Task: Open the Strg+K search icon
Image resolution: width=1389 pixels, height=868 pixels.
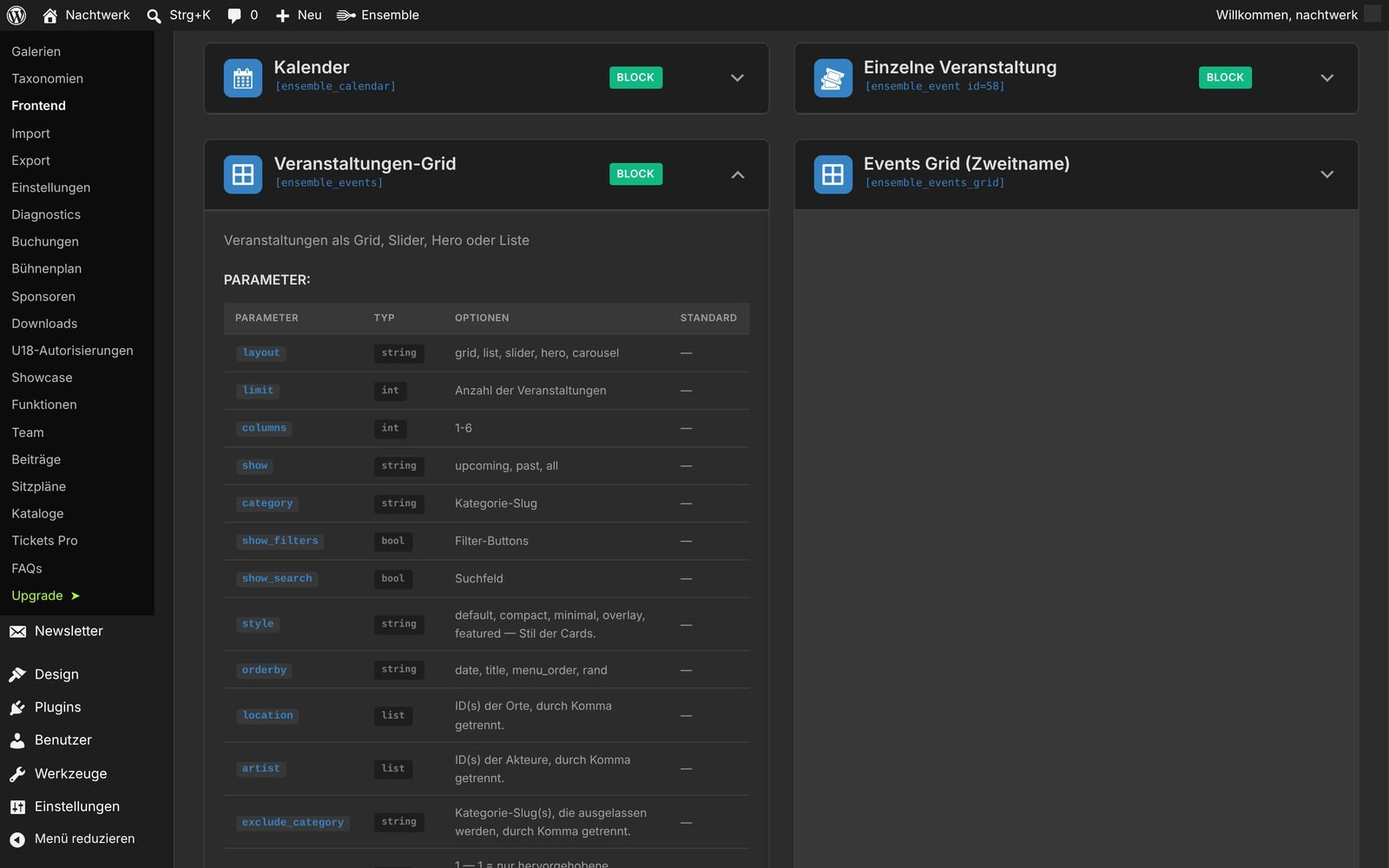Action: pos(154,16)
